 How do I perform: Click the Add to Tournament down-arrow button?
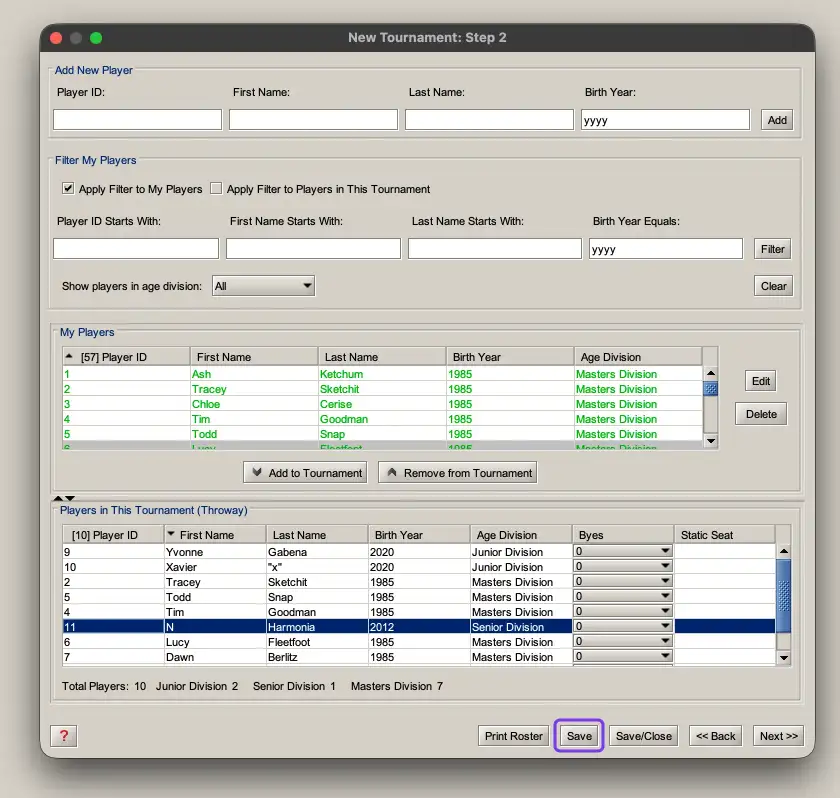click(x=305, y=472)
